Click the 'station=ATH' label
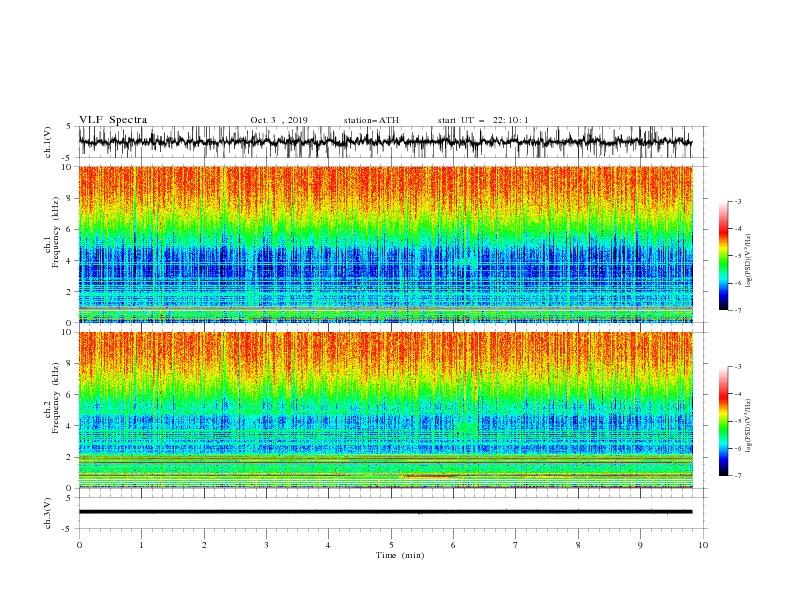This screenshot has width=792, height=612. 371,120
